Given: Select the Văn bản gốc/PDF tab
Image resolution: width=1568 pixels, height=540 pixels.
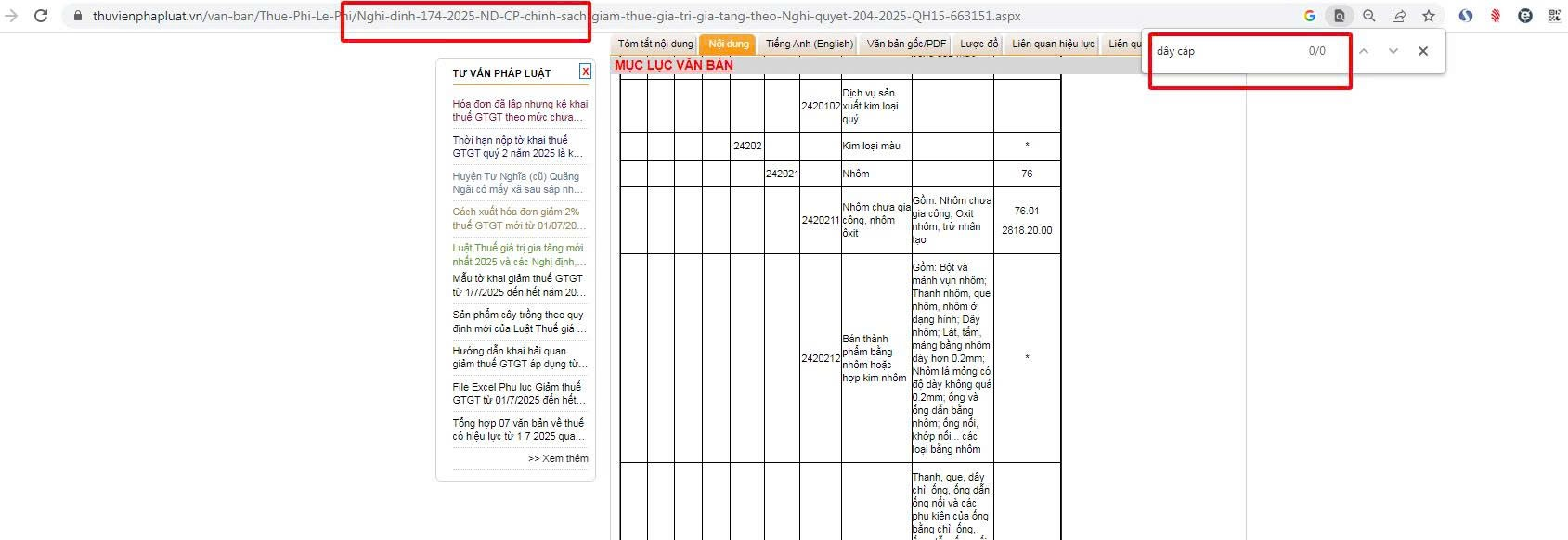Looking at the screenshot, I should tap(906, 44).
